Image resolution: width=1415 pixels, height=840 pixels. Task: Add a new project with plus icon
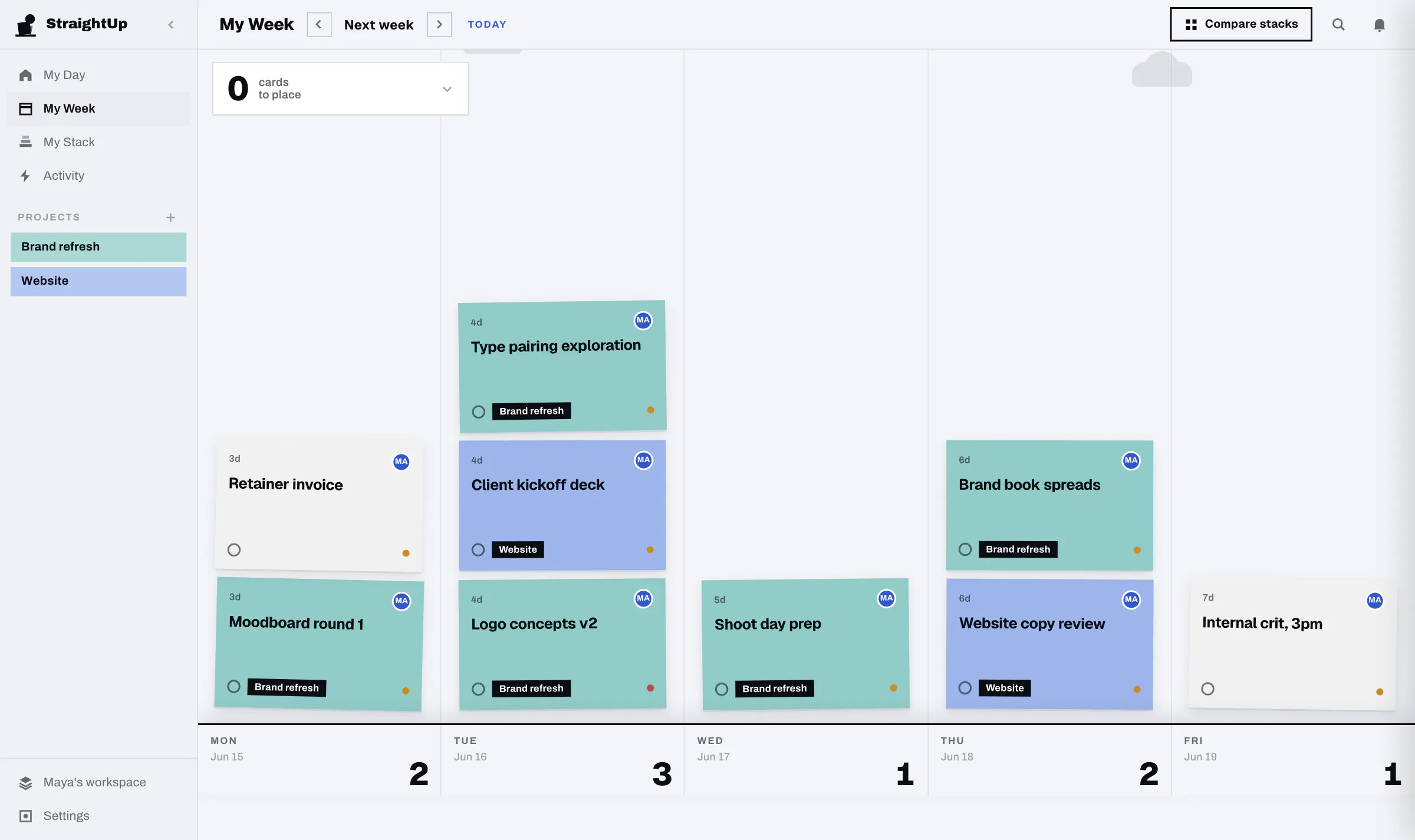[x=170, y=218]
